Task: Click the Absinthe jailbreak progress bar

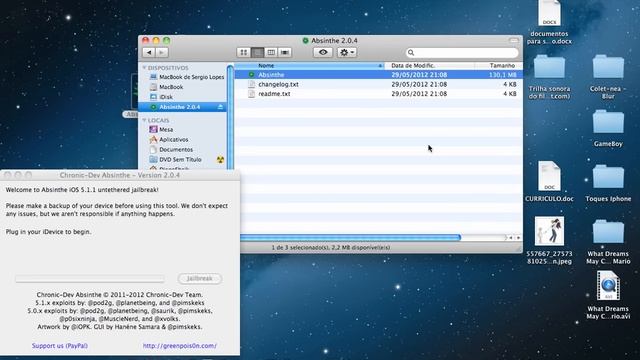Action: click(x=90, y=279)
